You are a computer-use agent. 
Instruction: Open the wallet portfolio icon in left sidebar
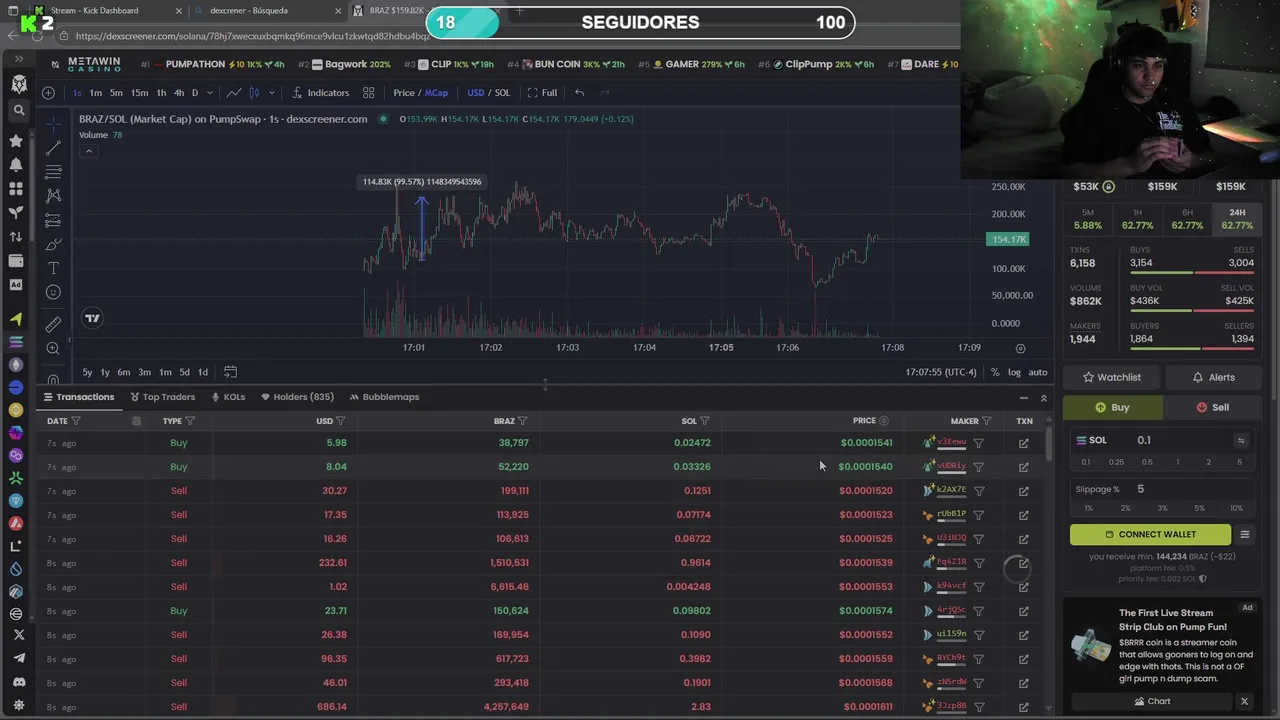point(16,260)
